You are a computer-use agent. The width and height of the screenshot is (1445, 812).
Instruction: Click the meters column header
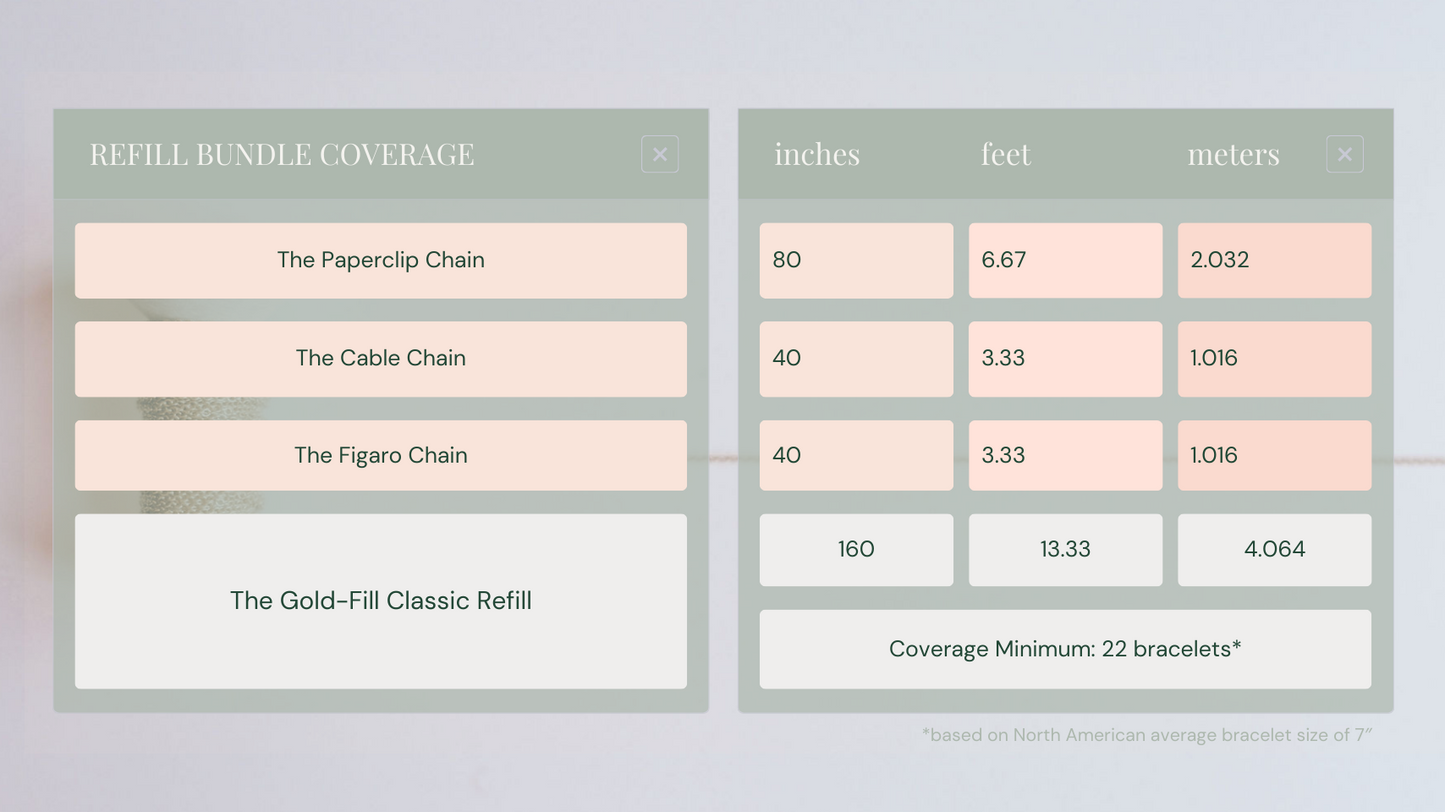[x=1233, y=154]
